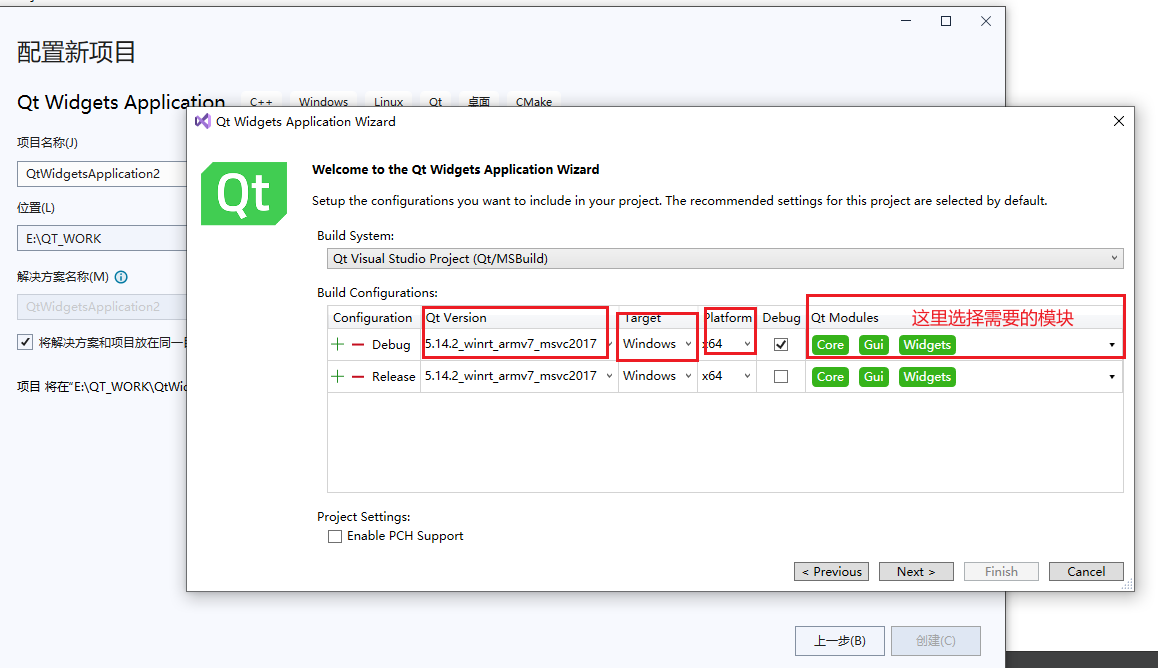This screenshot has width=1158, height=668.
Task: Check the Debug checkbox in the Release row
Action: coord(781,376)
